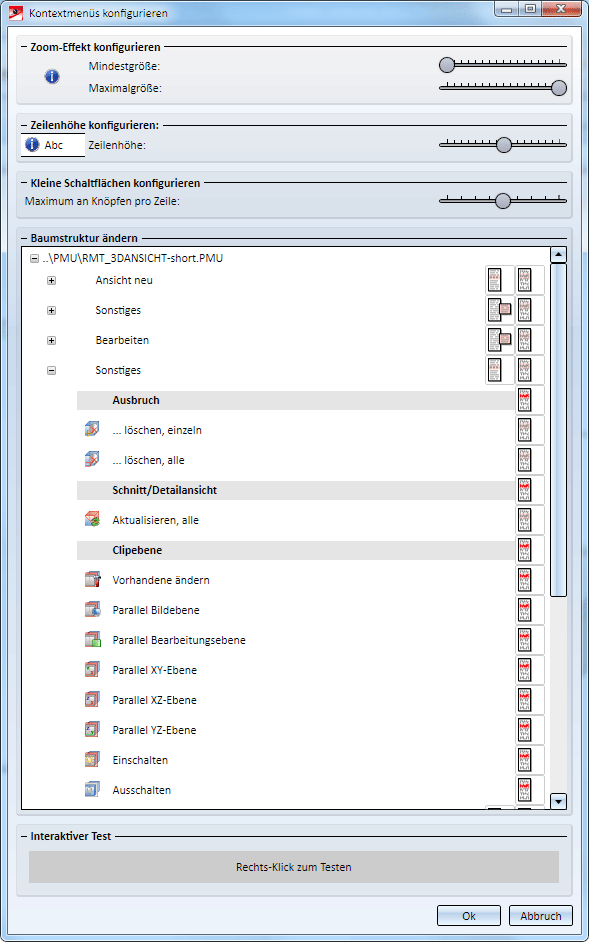Screen dimensions: 589x942
Task: Toggle the page icon in '... löschen, einzeln' row
Action: click(530, 430)
